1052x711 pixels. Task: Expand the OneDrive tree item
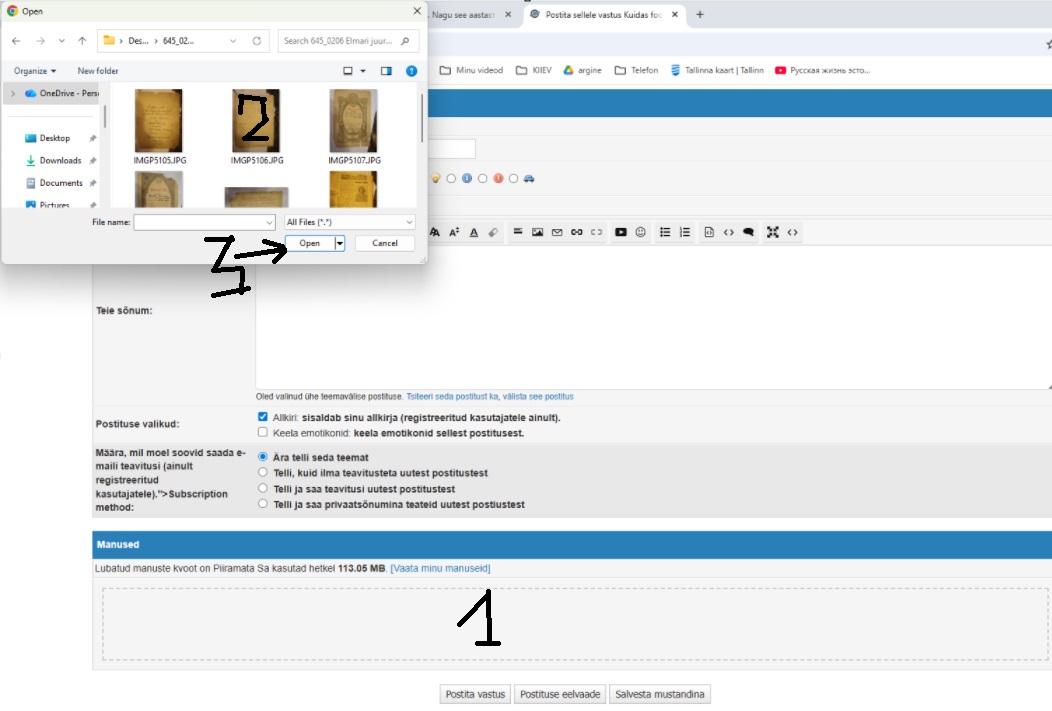[x=13, y=93]
